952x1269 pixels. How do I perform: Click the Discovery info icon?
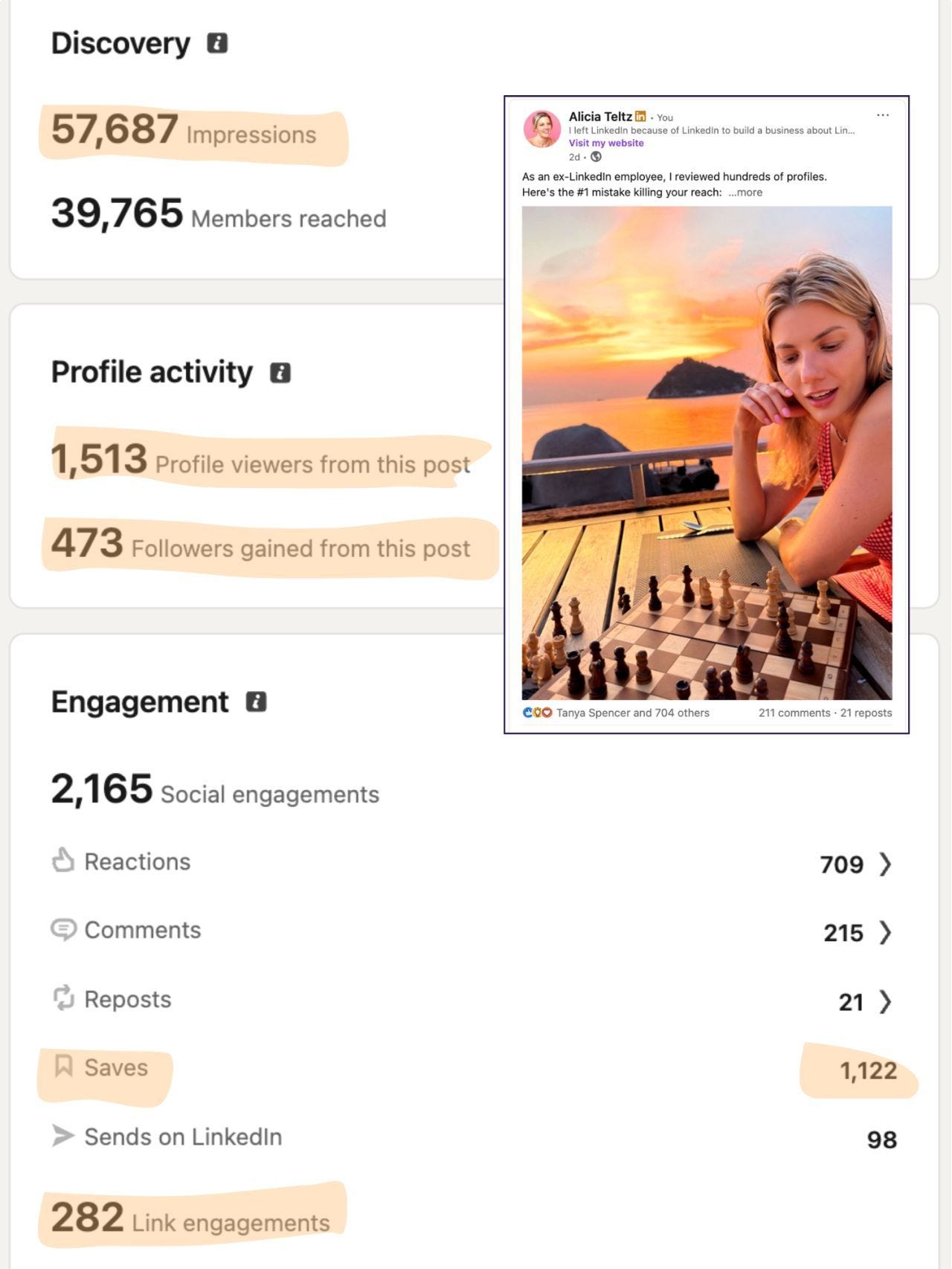click(x=217, y=43)
